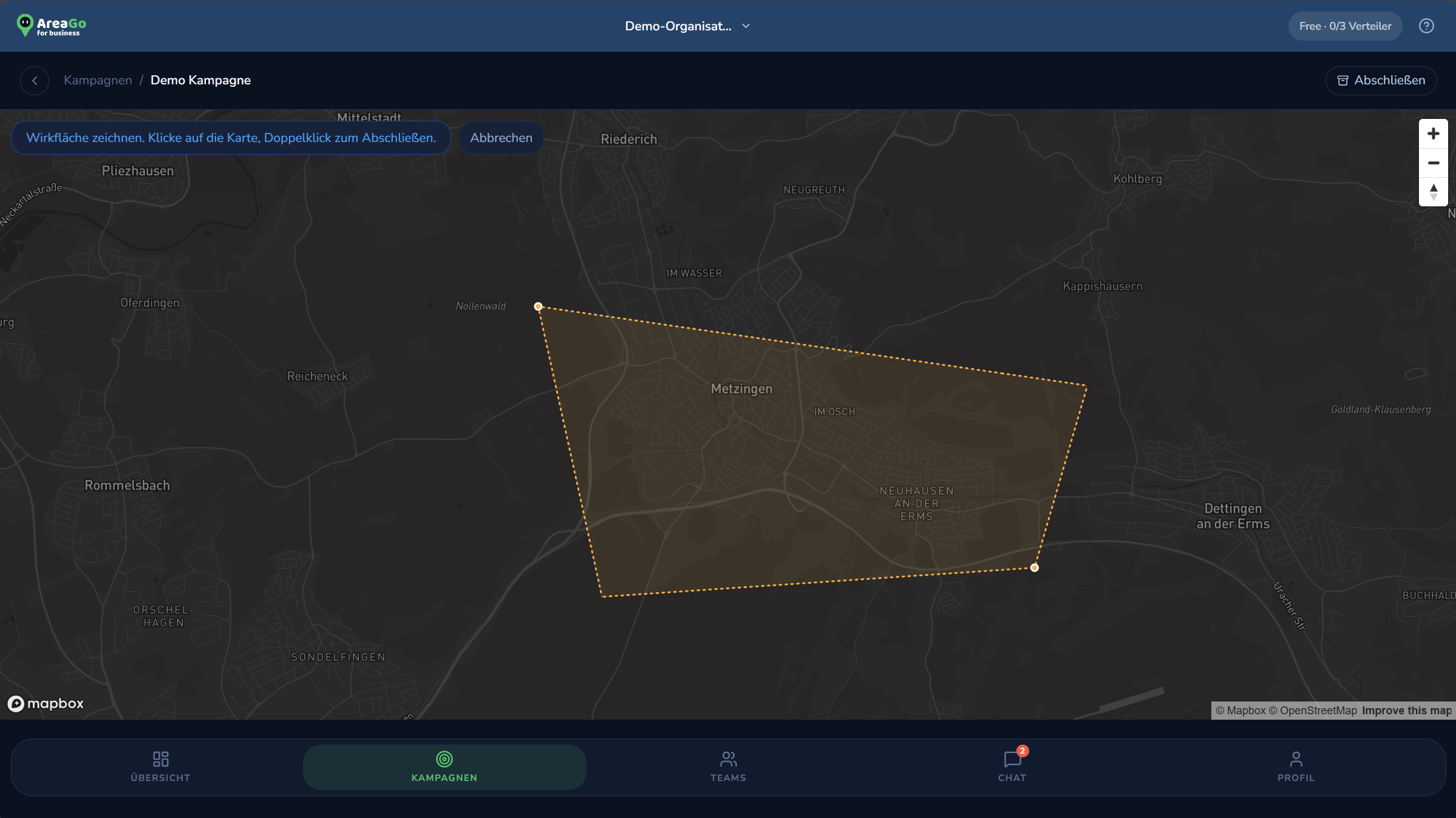Click the Kohlberg map label

1137,179
